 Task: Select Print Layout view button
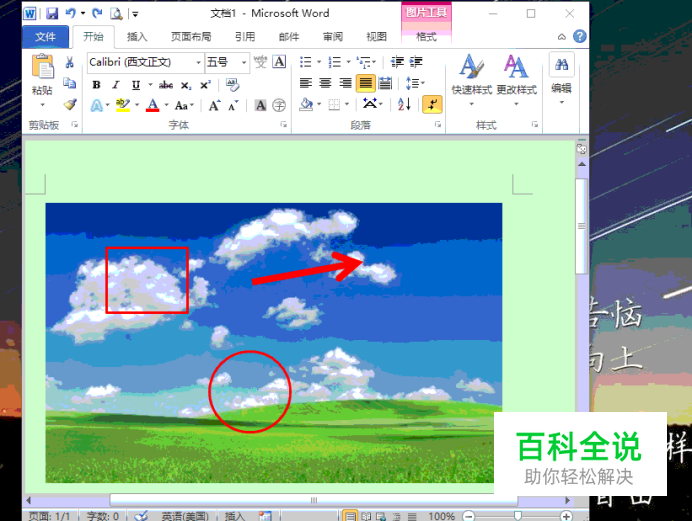click(x=350, y=515)
